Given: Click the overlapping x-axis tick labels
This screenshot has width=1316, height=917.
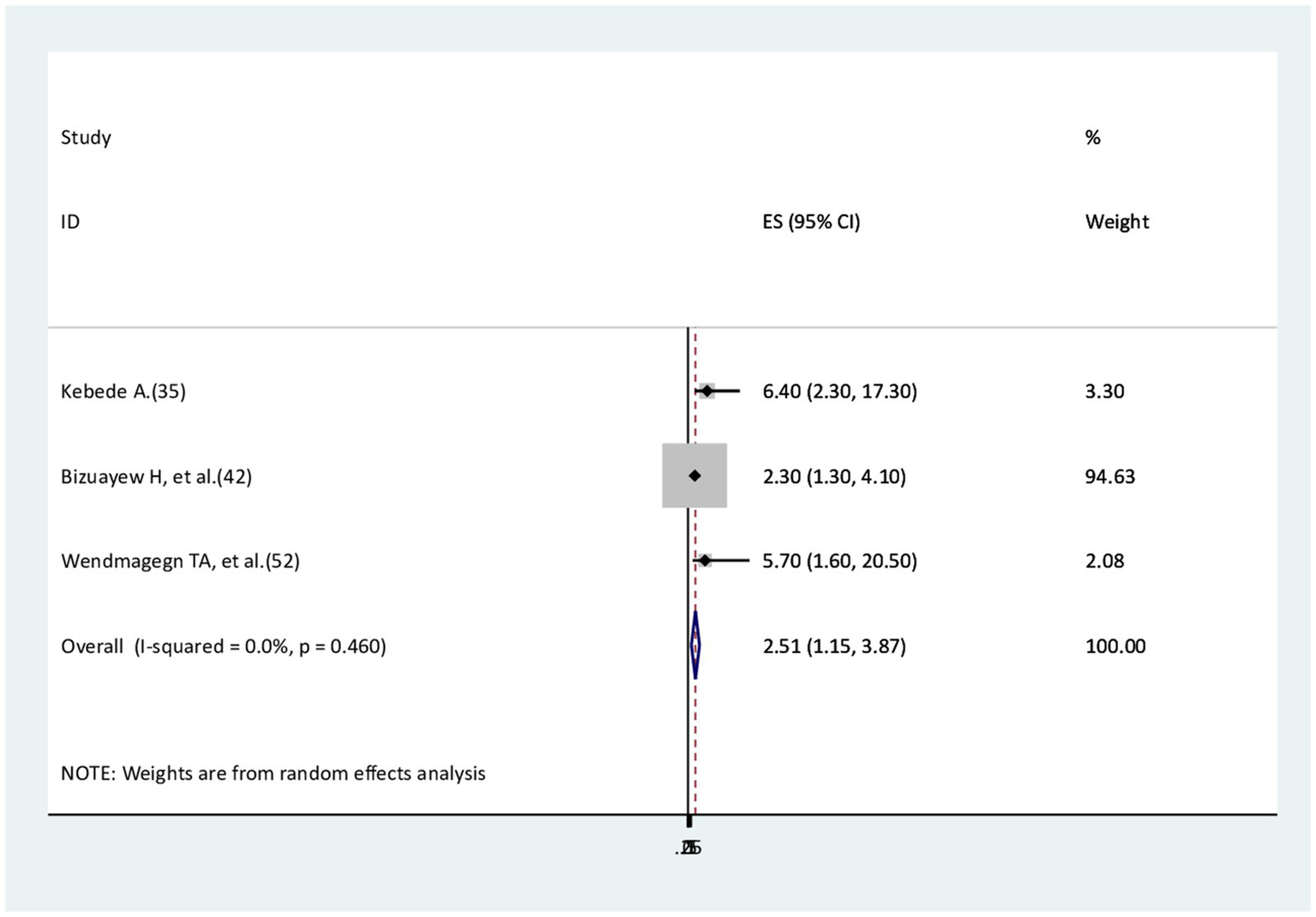Looking at the screenshot, I should [689, 848].
